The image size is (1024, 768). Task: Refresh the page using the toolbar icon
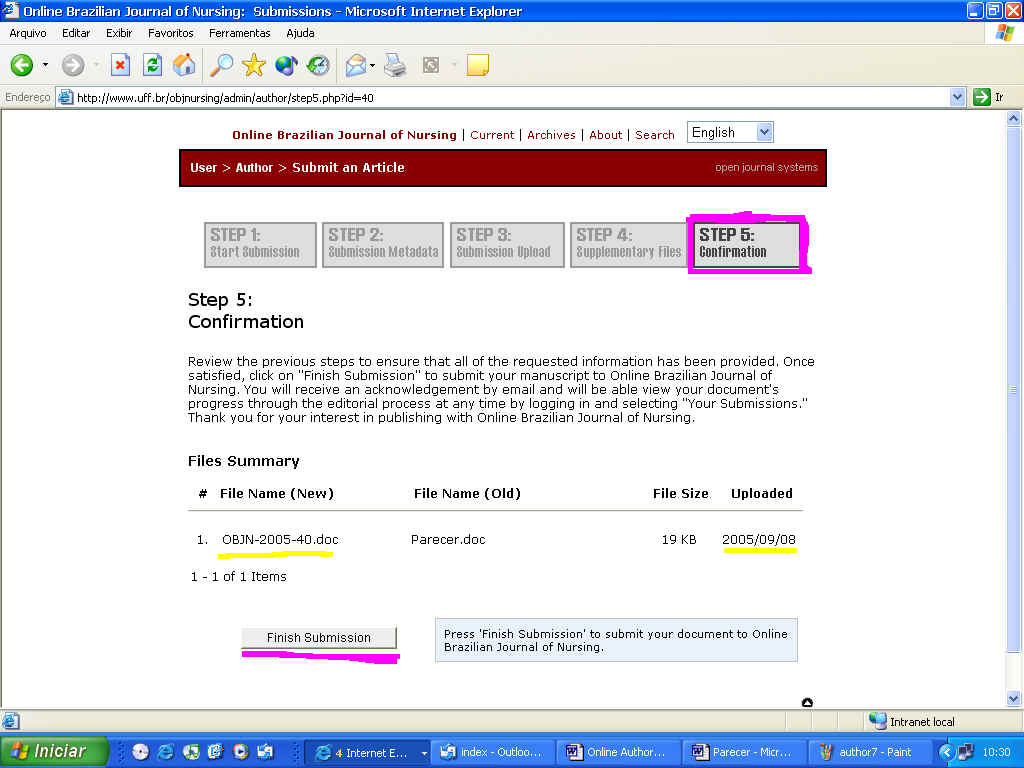pyautogui.click(x=152, y=66)
